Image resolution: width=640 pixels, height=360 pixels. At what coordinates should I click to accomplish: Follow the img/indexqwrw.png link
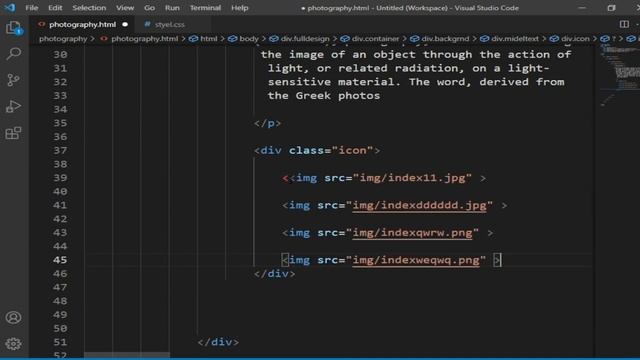412,233
